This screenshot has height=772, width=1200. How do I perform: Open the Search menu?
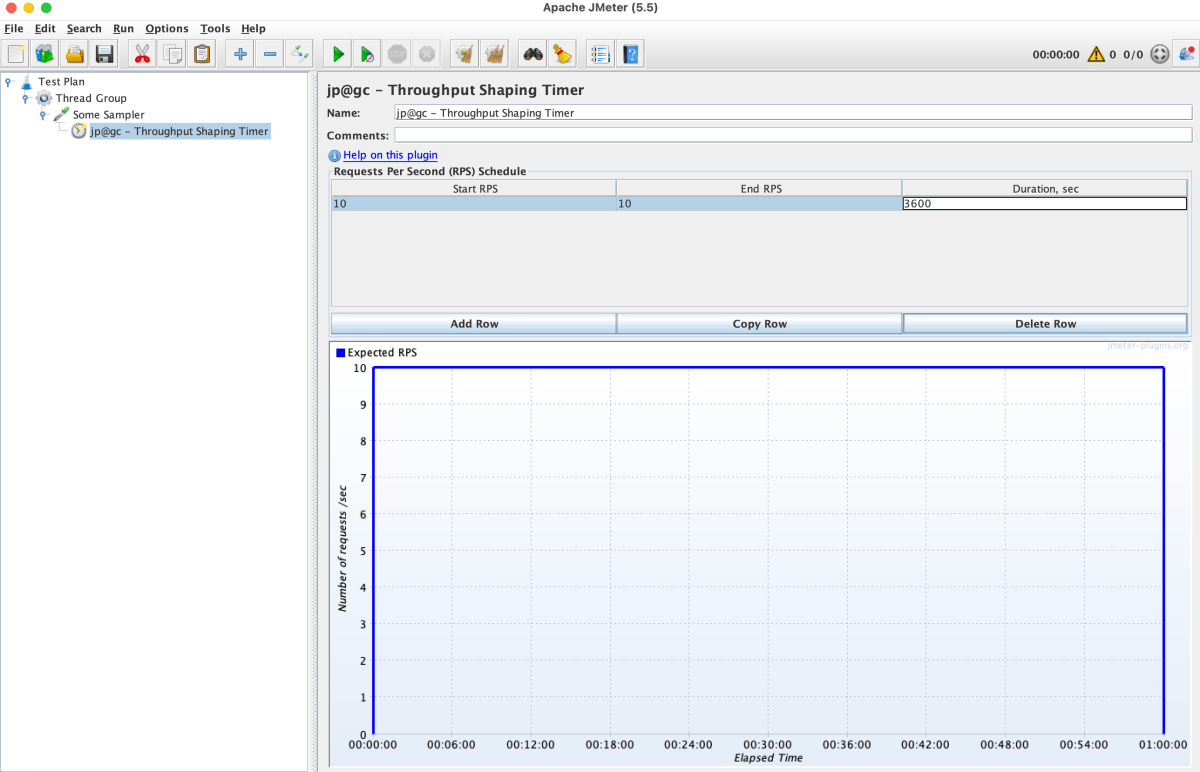tap(84, 29)
